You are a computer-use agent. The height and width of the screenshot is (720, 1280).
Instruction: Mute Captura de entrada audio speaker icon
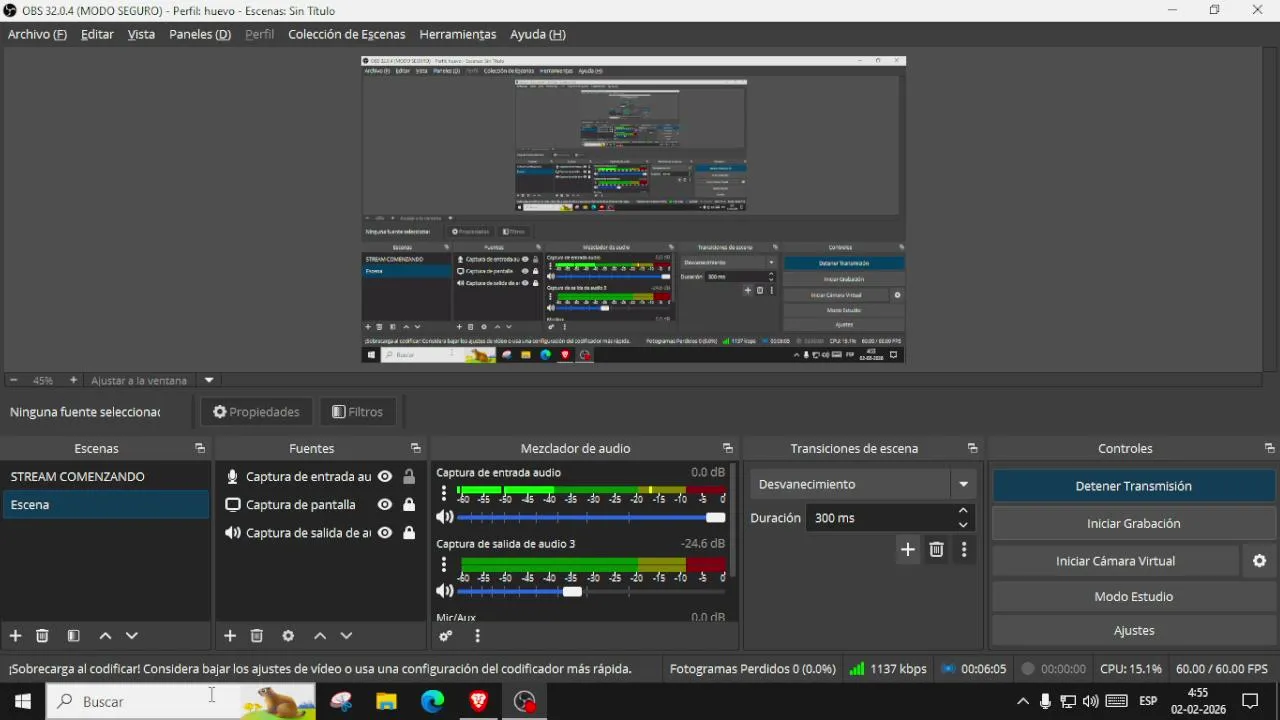(x=445, y=517)
